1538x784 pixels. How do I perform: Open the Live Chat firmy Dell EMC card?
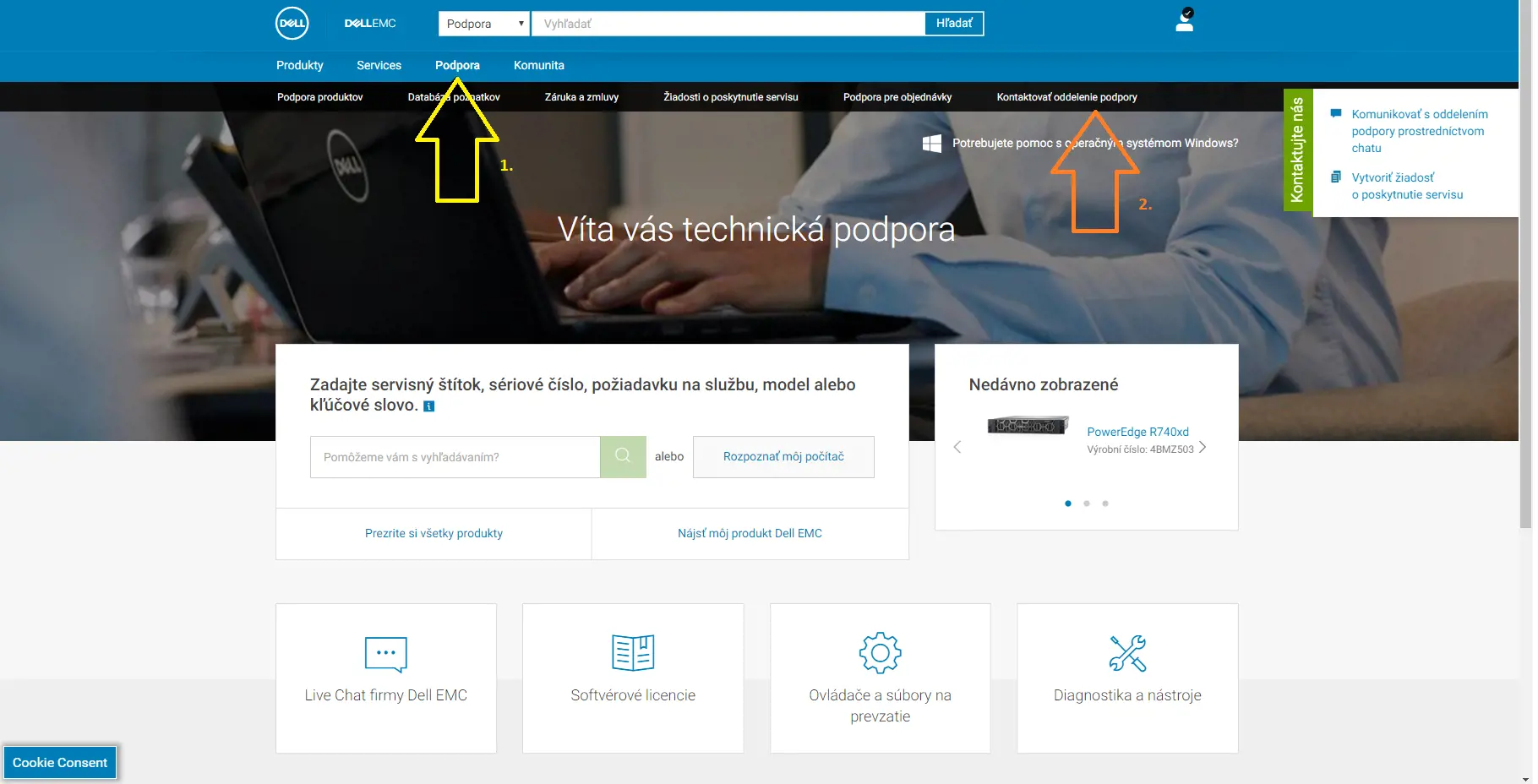click(386, 678)
